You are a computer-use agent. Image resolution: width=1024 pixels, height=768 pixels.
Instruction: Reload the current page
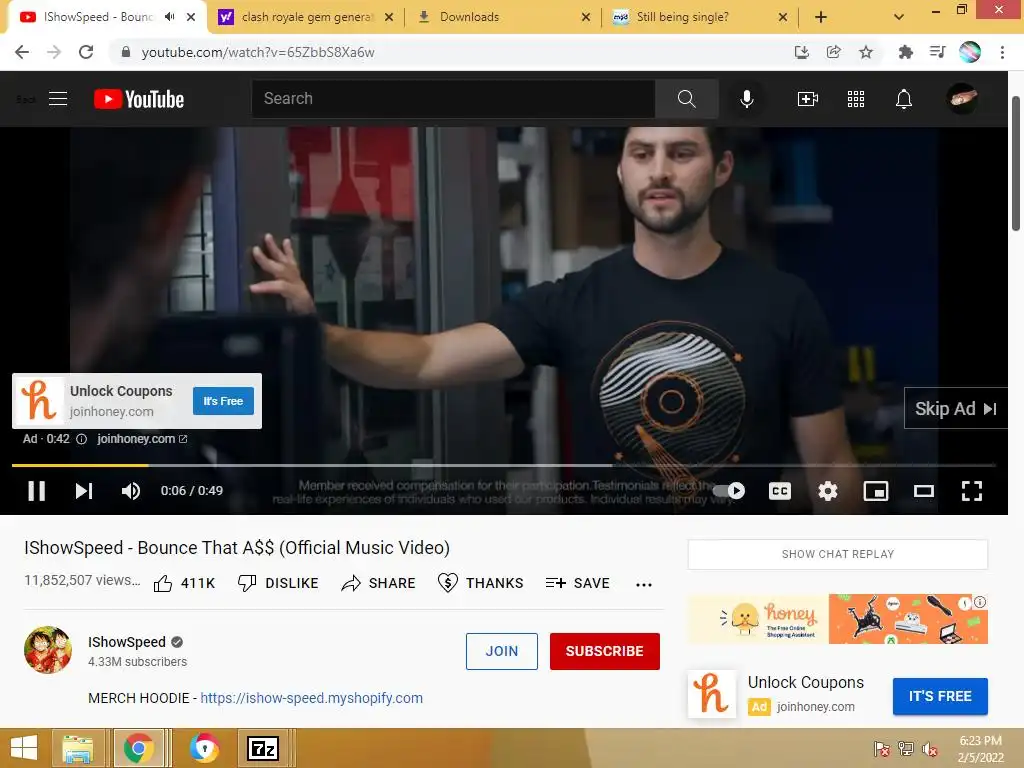(86, 52)
